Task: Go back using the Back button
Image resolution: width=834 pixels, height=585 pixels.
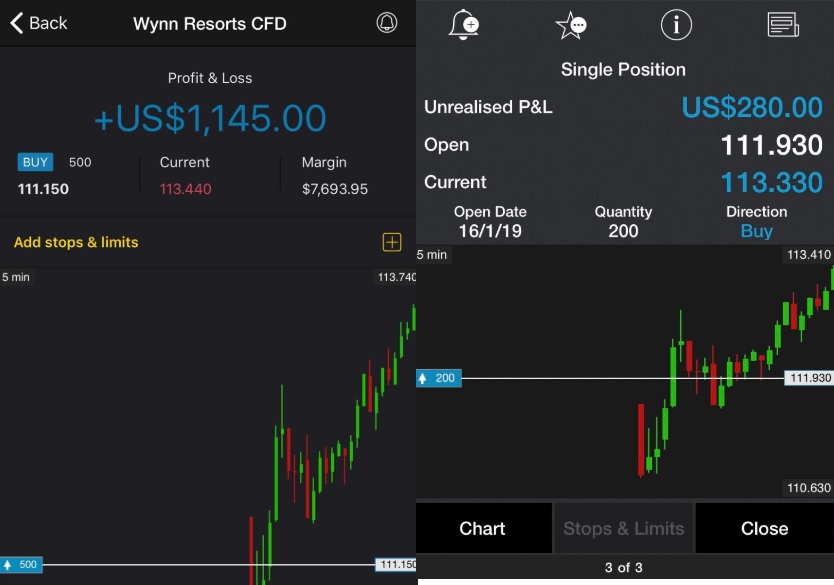Action: point(39,23)
